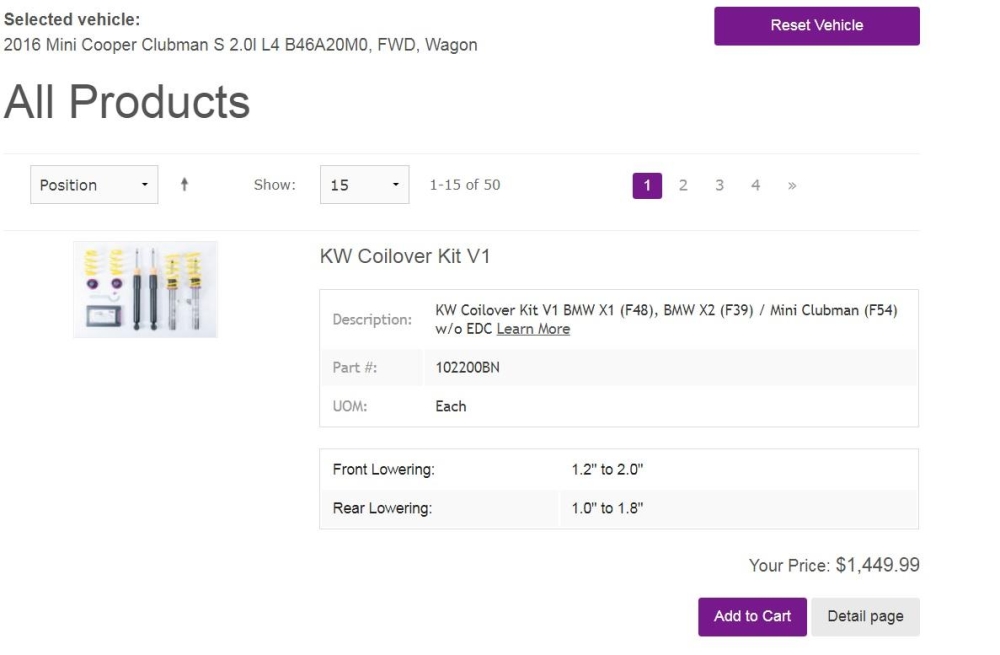Screen dimensions: 1000x655
Task: Select current page 1 in pagination
Action: pos(647,186)
